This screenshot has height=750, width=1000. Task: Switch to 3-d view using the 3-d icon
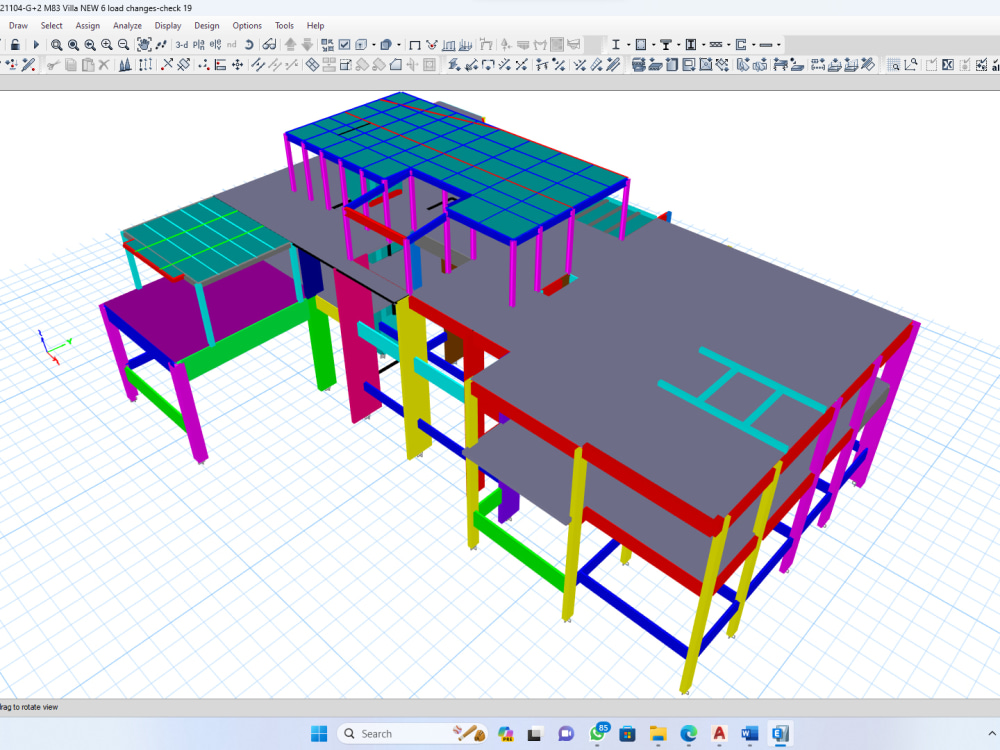click(180, 44)
